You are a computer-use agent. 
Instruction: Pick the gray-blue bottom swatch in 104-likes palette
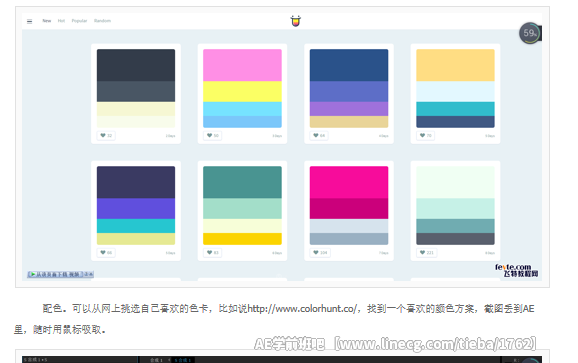click(x=349, y=239)
